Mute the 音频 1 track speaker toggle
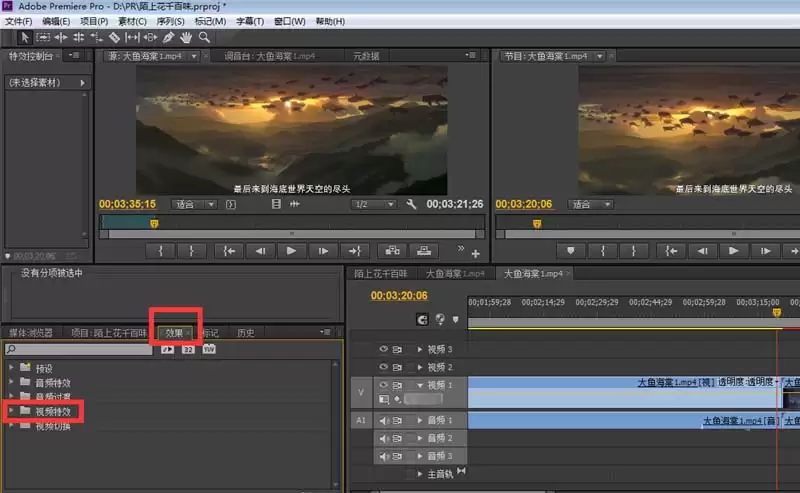Viewport: 800px width, 493px height. click(x=382, y=421)
